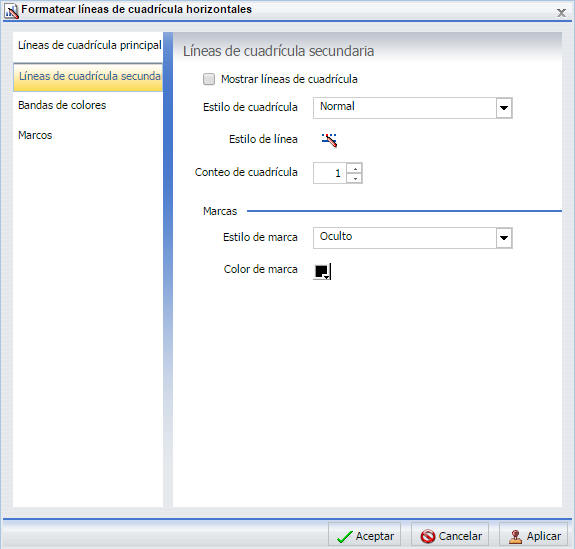
Task: Click the Aplicar button
Action: tap(534, 536)
